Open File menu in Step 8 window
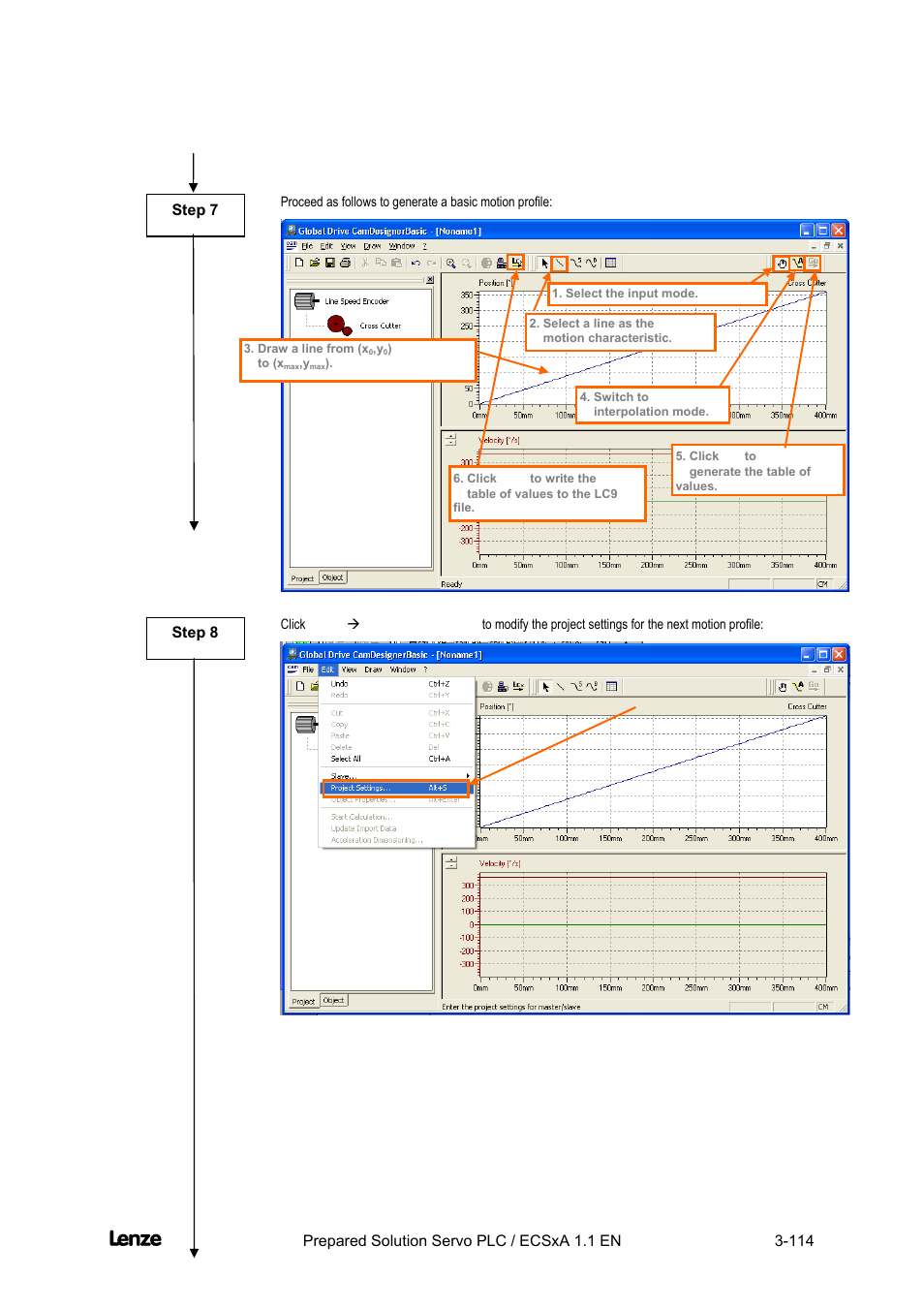Viewport: 924px width, 1308px height. pos(308,670)
